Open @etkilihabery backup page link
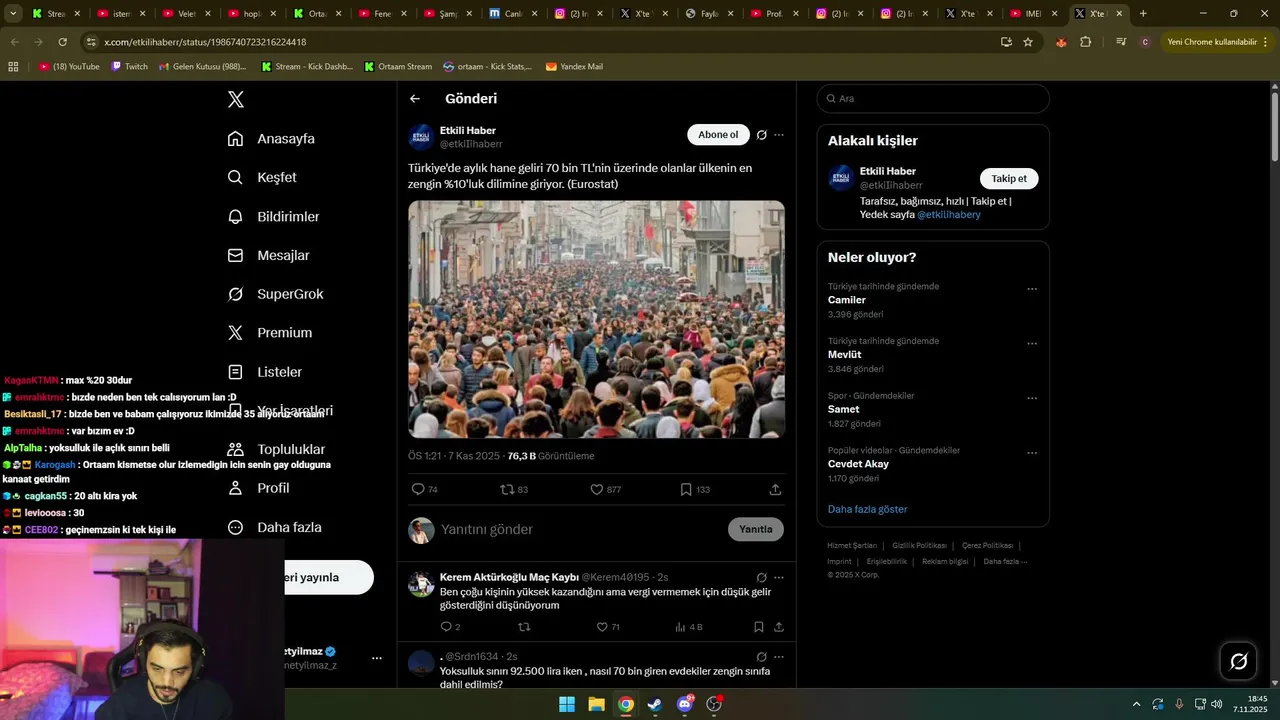The image size is (1280, 720). [949, 214]
